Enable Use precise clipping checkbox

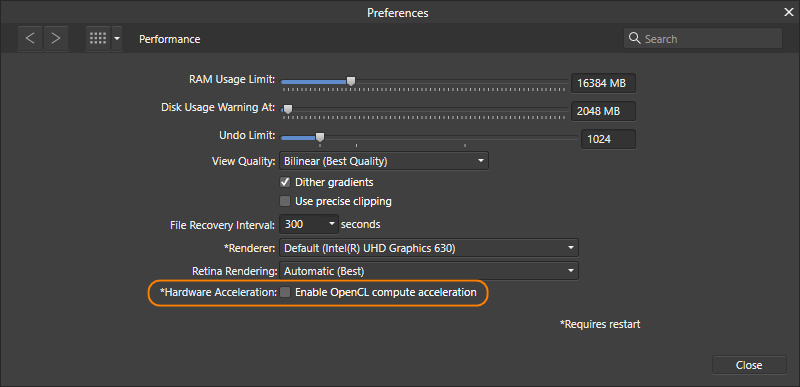coord(285,201)
